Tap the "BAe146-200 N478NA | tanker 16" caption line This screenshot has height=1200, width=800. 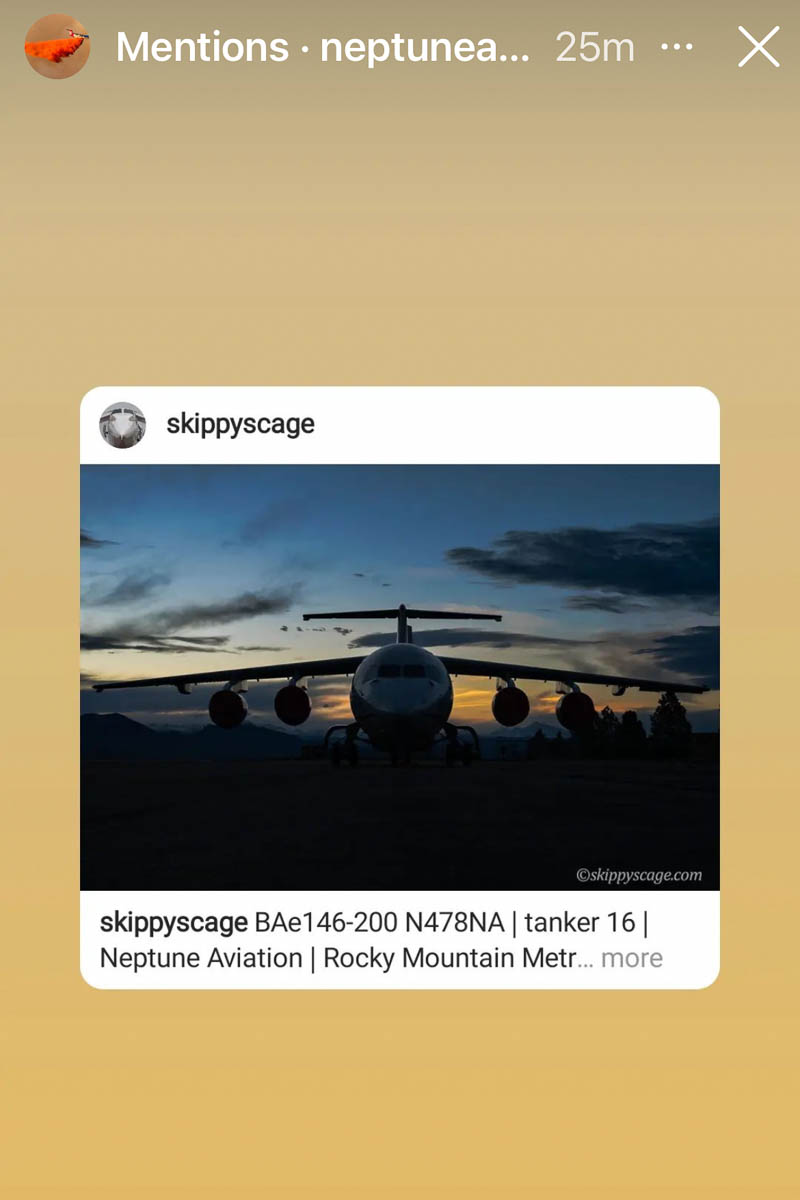click(x=445, y=922)
